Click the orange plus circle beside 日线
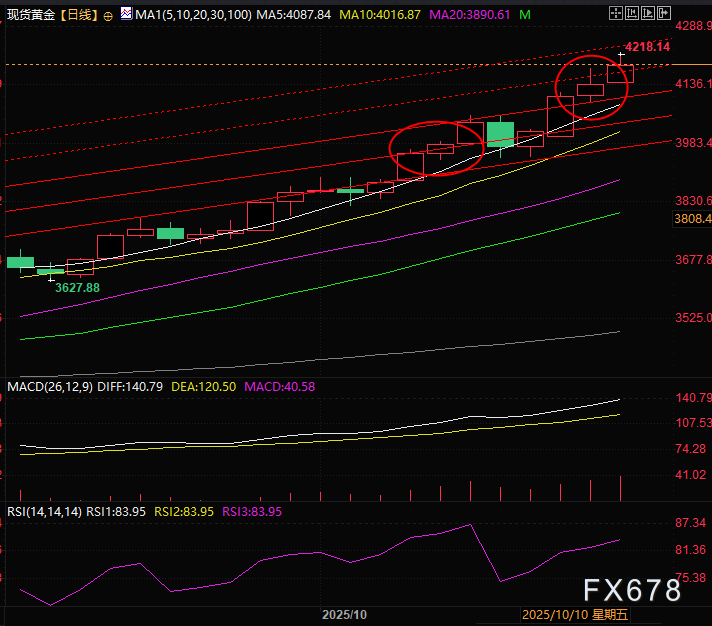The height and width of the screenshot is (626, 712). click(108, 17)
